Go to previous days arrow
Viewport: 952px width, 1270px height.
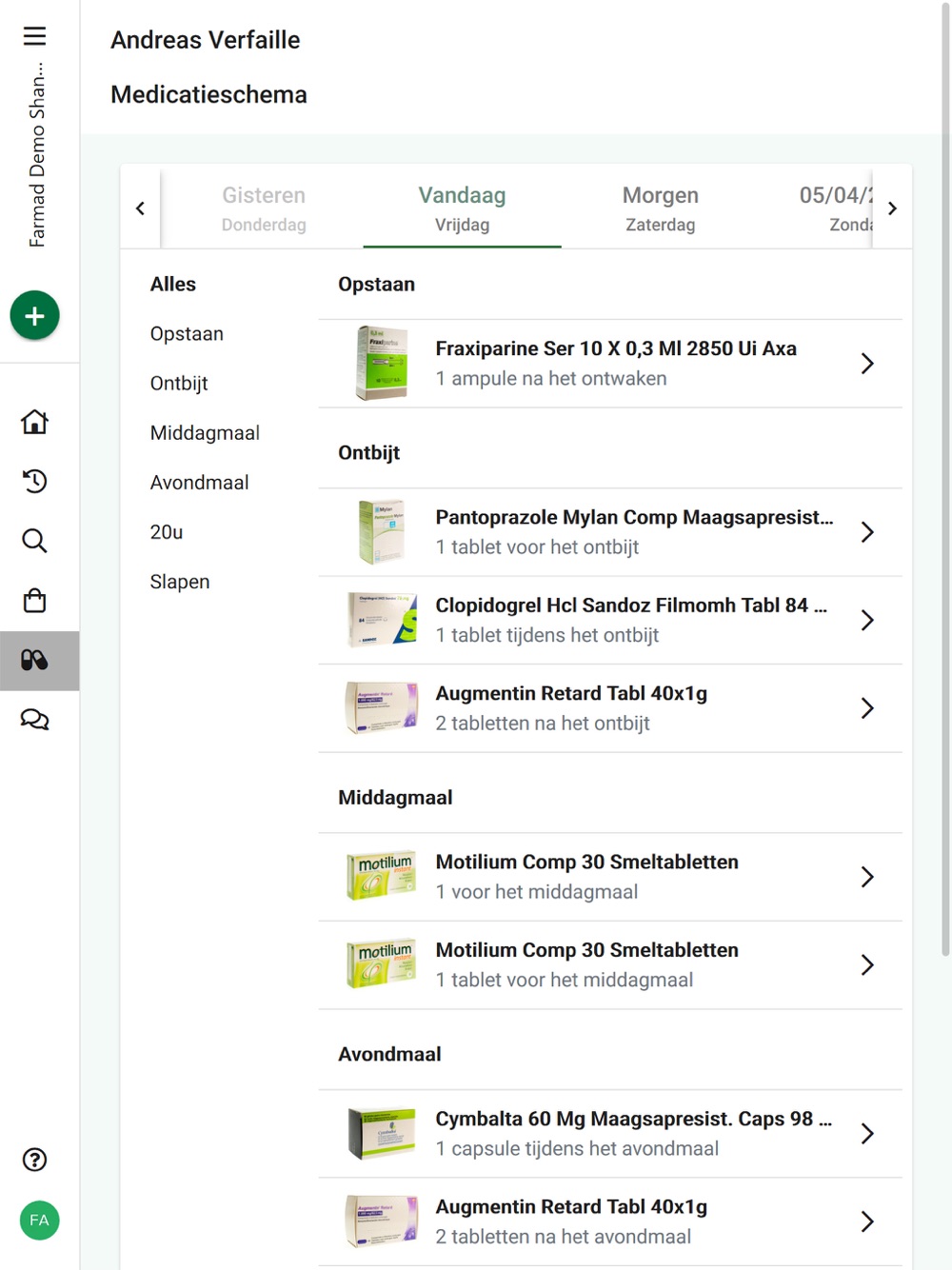(x=140, y=208)
